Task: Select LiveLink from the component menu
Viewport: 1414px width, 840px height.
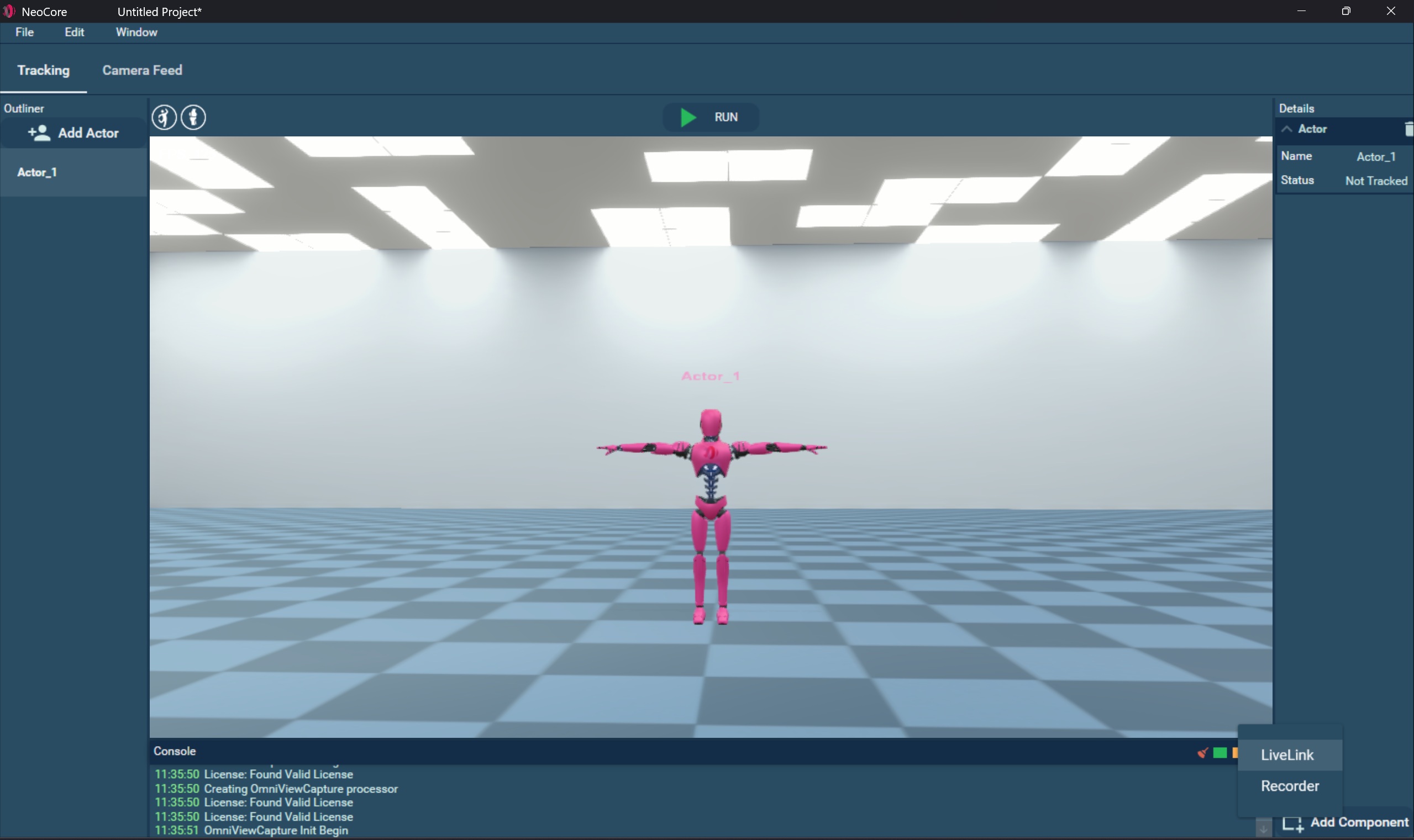Action: click(x=1287, y=755)
